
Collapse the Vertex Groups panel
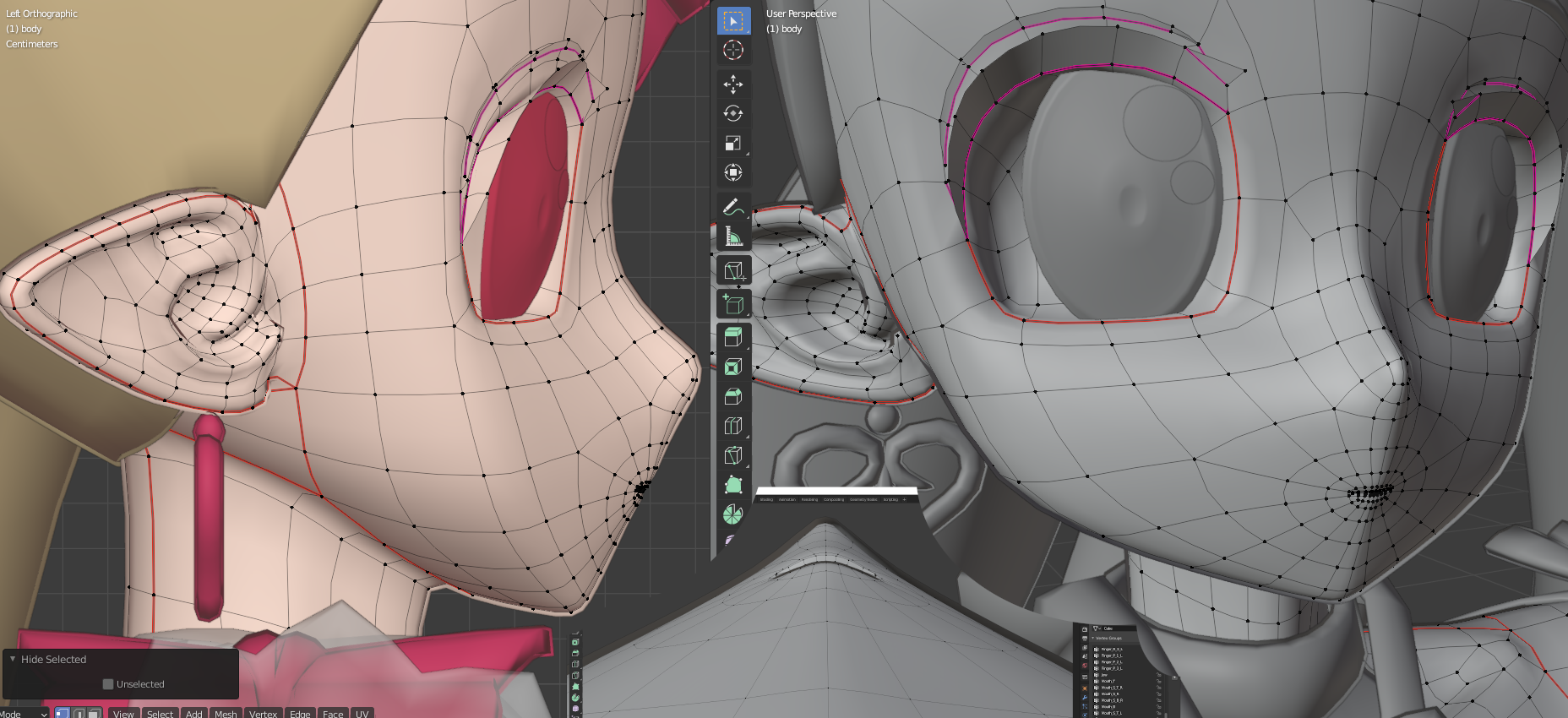1093,638
